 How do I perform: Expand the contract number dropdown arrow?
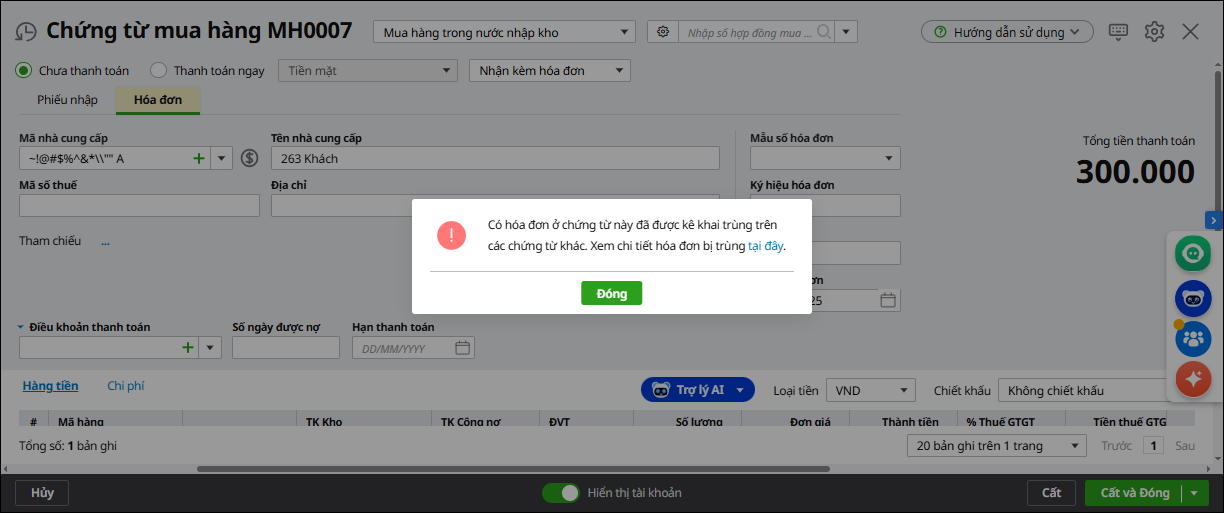846,32
